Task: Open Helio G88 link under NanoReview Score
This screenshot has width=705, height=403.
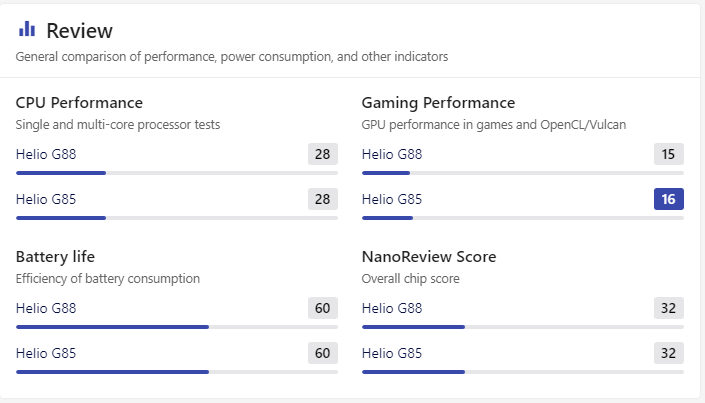Action: (391, 308)
